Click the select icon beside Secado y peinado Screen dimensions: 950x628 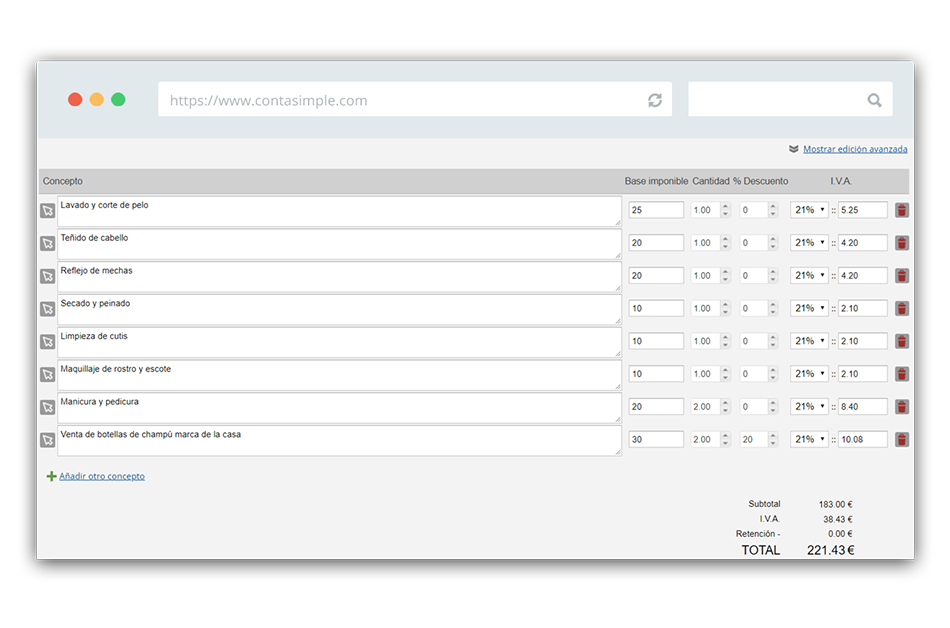[x=47, y=309]
